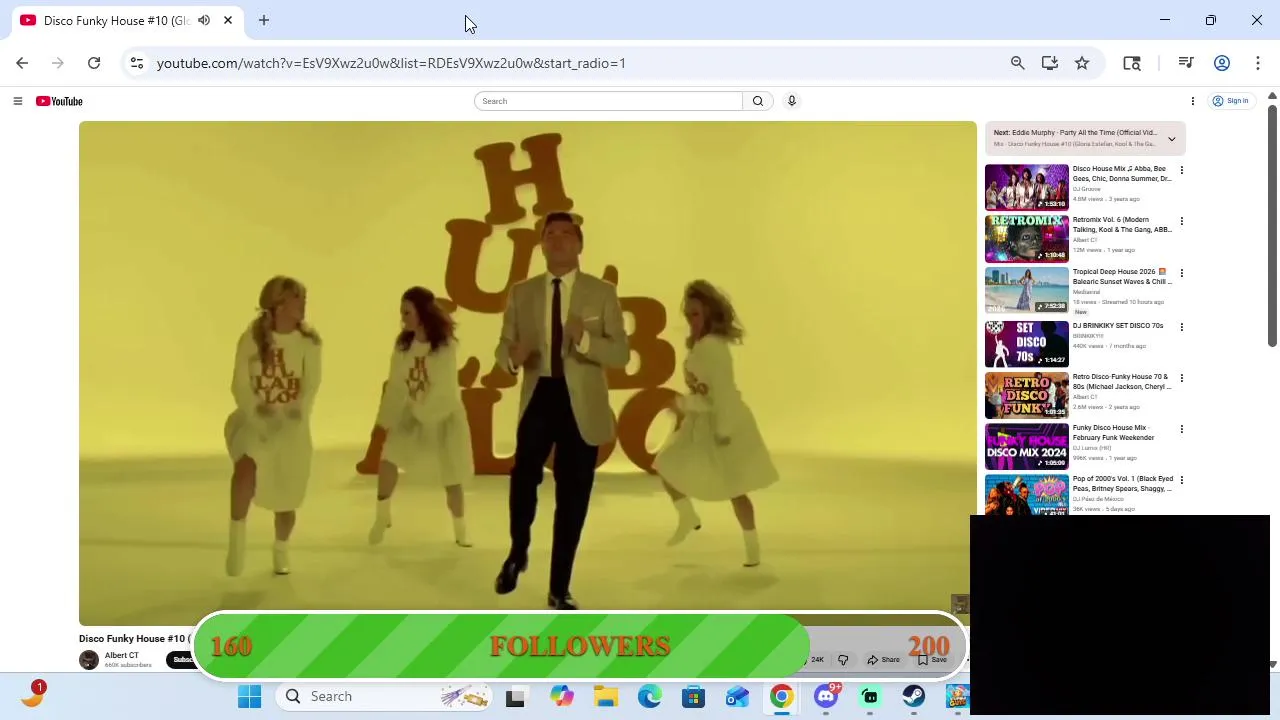Image resolution: width=1280 pixels, height=720 pixels.
Task: Sign in to YouTube
Action: click(x=1231, y=101)
